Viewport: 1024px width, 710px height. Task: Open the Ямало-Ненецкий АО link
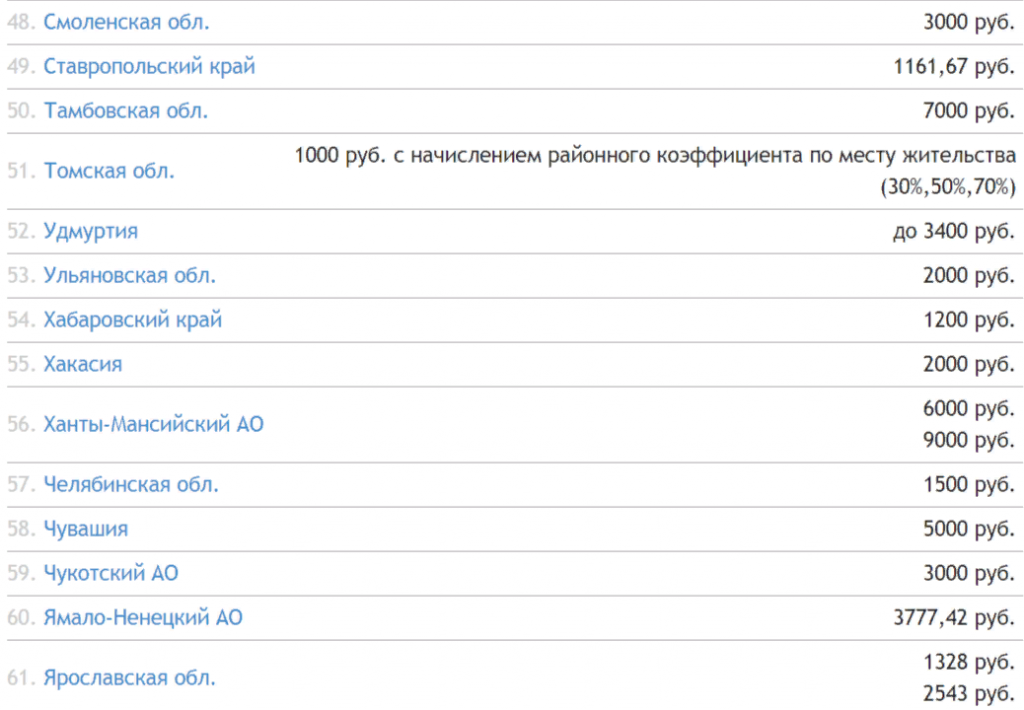pyautogui.click(x=143, y=618)
